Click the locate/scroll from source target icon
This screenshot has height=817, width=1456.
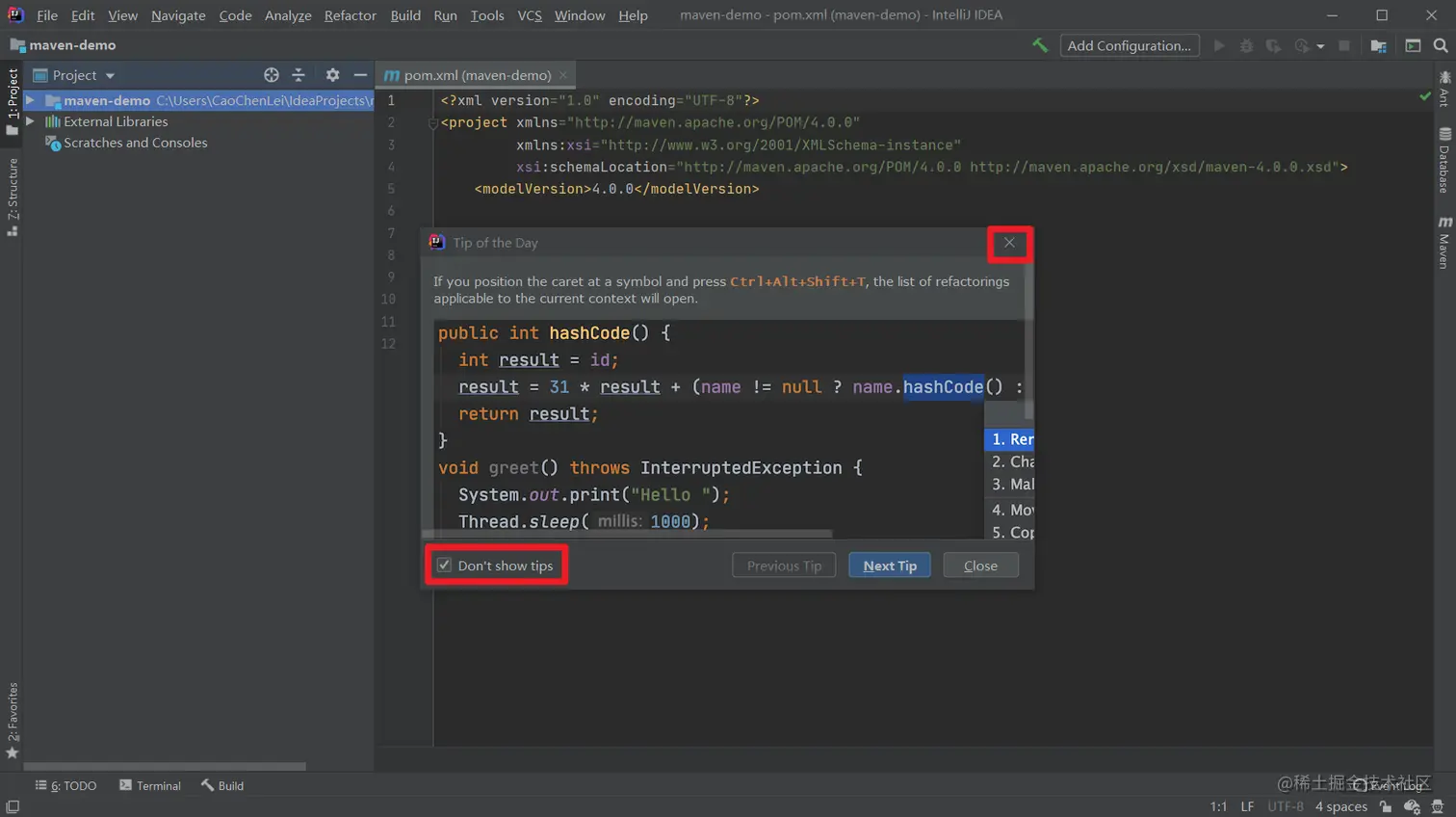click(x=272, y=75)
